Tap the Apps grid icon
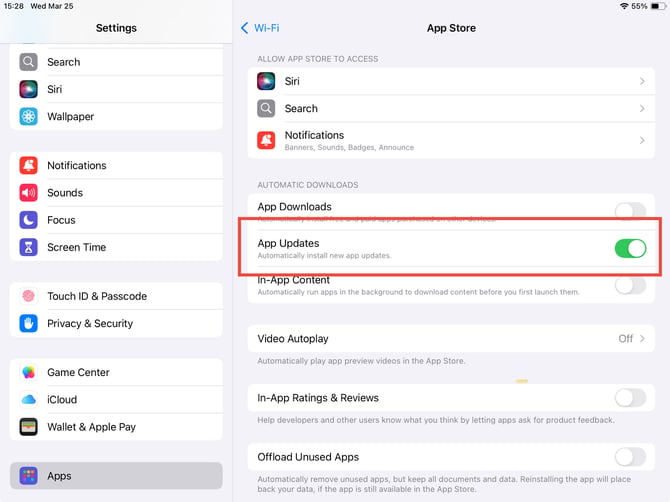Image resolution: width=670 pixels, height=502 pixels. click(x=28, y=476)
